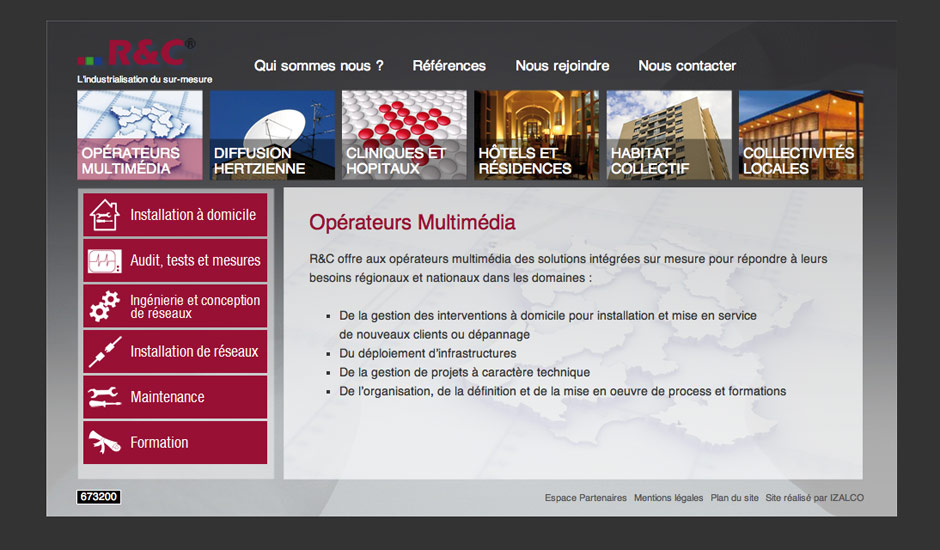Open the Collectivités Locales tile

pyautogui.click(x=800, y=135)
